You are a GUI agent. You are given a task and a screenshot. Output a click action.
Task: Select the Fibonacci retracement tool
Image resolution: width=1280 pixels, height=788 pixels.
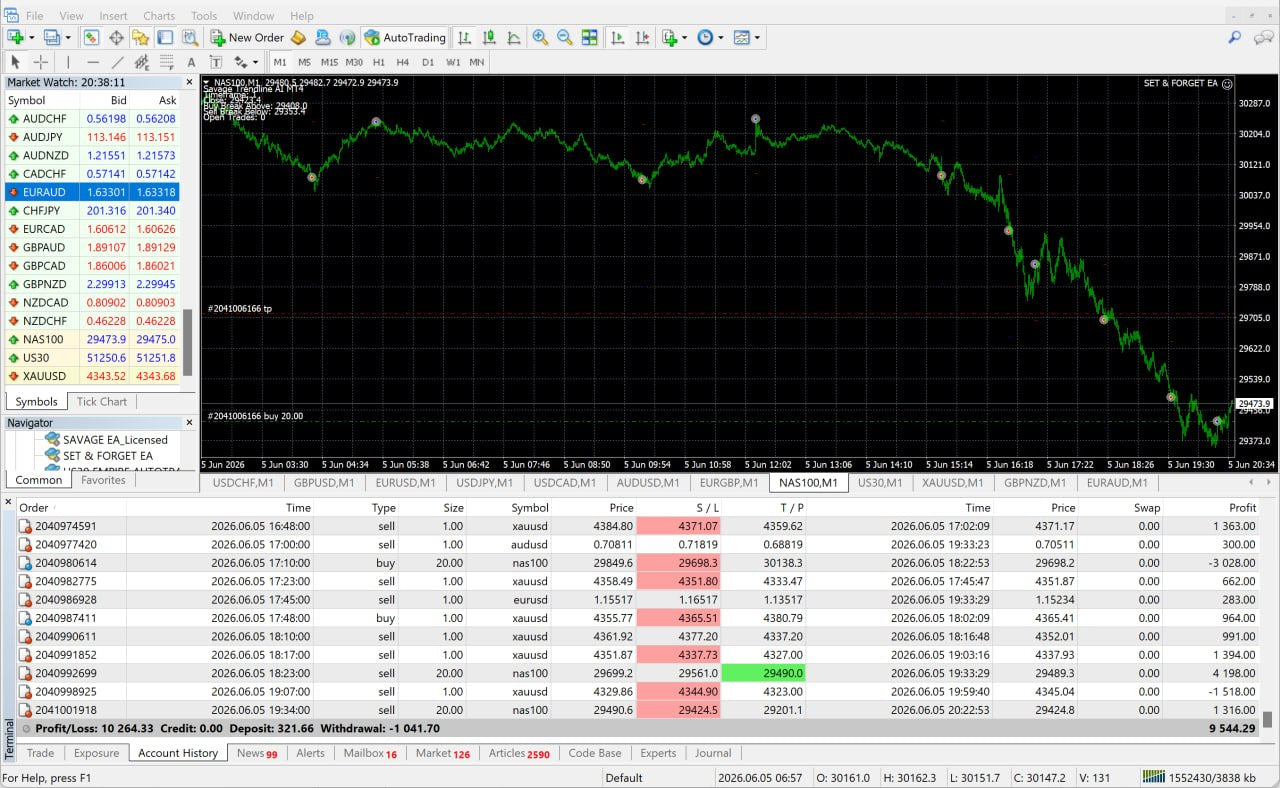[x=167, y=62]
